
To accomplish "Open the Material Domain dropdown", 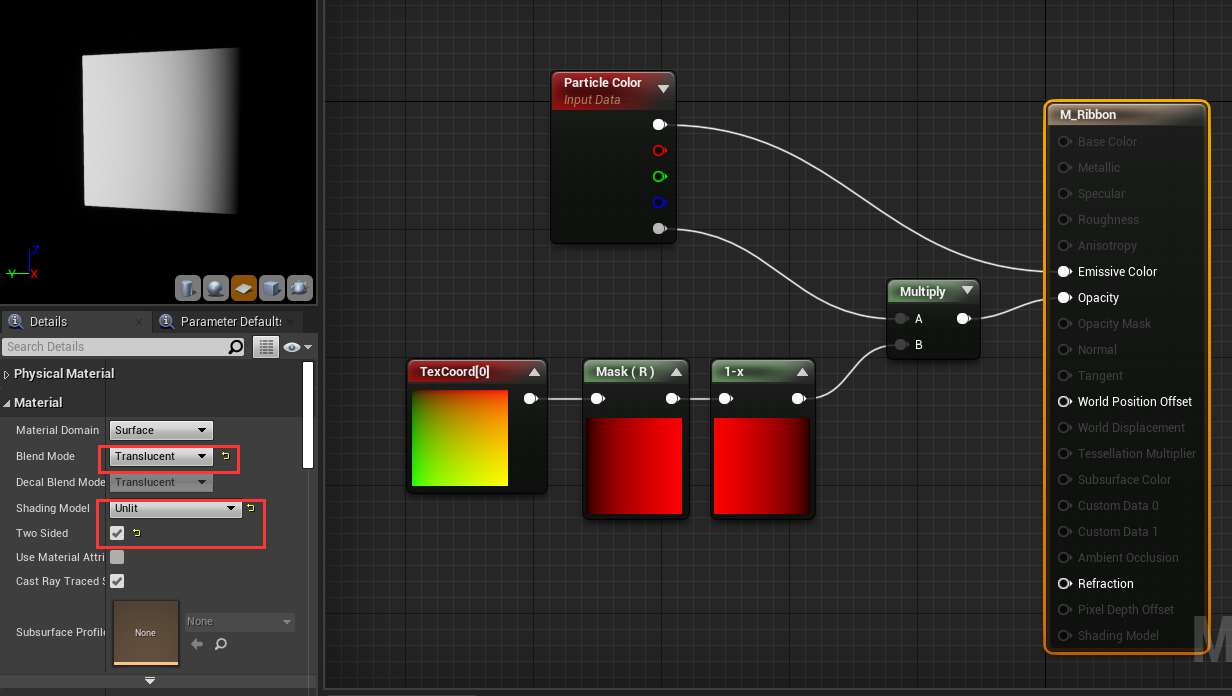I will pyautogui.click(x=161, y=430).
